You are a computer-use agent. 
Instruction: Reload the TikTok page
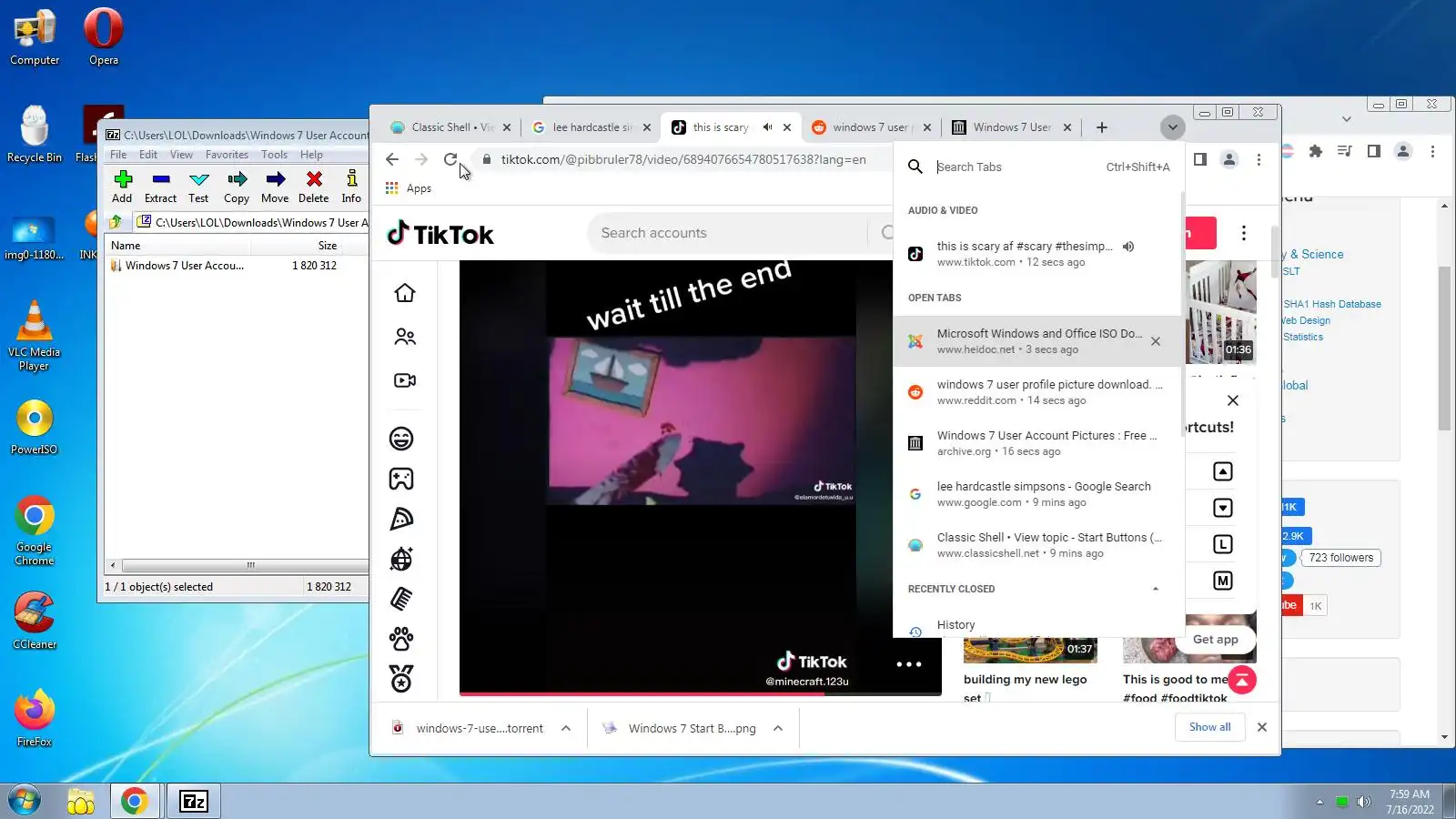[450, 159]
